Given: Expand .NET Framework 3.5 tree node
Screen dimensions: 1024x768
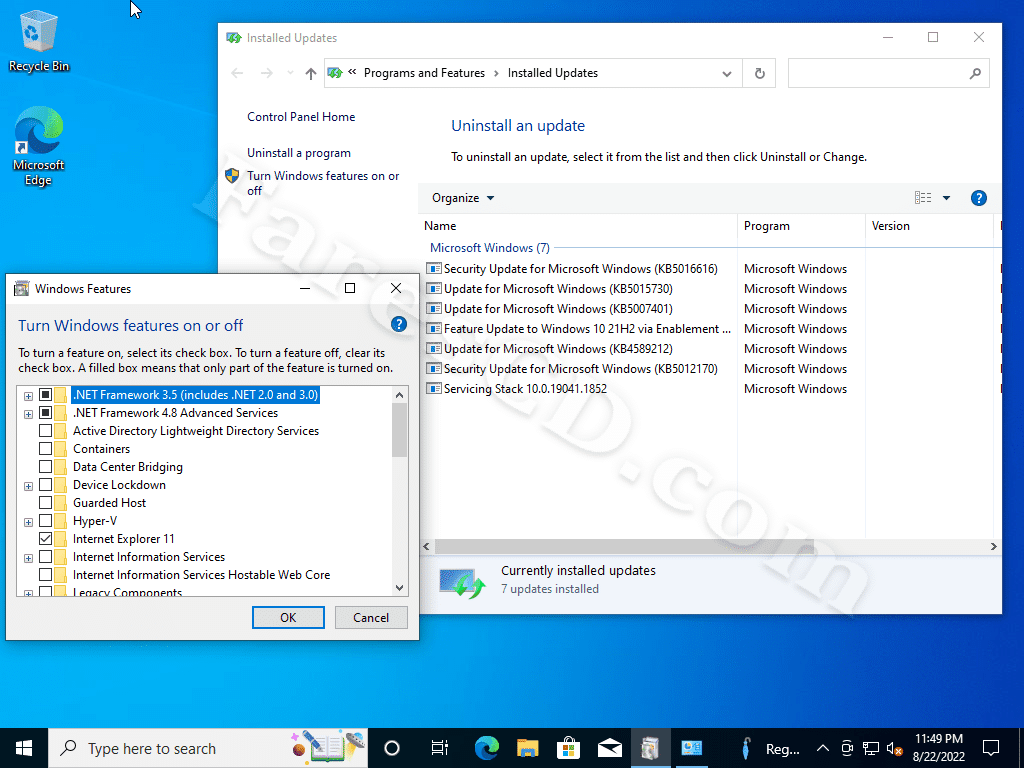Looking at the screenshot, I should [28, 396].
